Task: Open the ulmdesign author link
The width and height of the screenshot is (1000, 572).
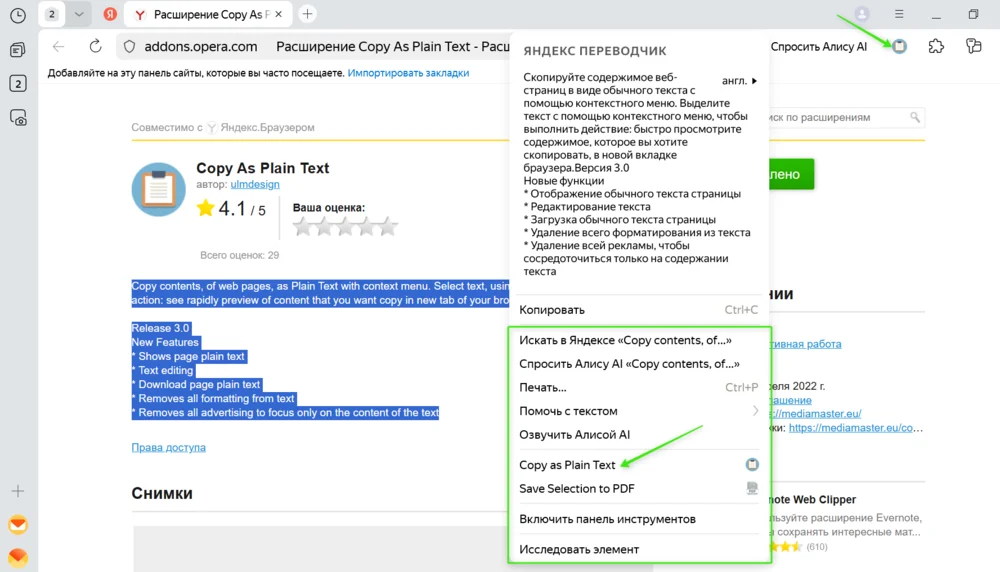Action: pos(254,184)
